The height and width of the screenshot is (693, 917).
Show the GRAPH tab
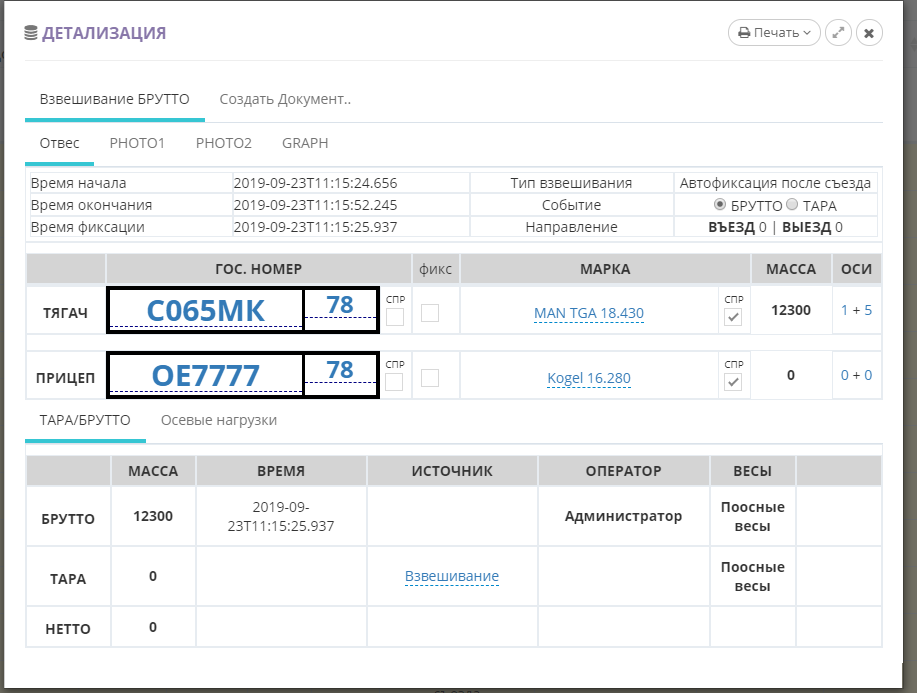point(305,143)
